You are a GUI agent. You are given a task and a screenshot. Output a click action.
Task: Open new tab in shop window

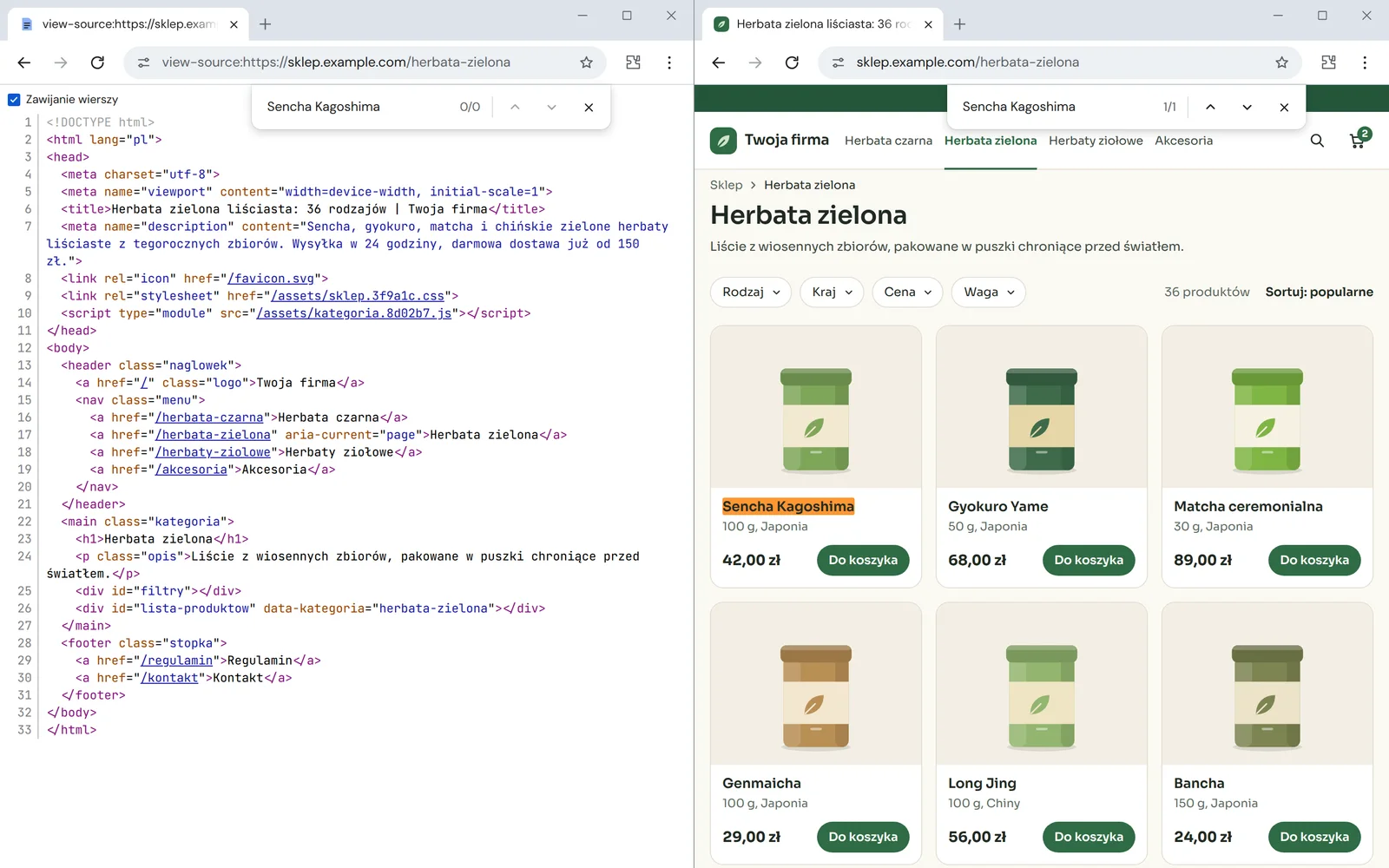click(x=959, y=24)
